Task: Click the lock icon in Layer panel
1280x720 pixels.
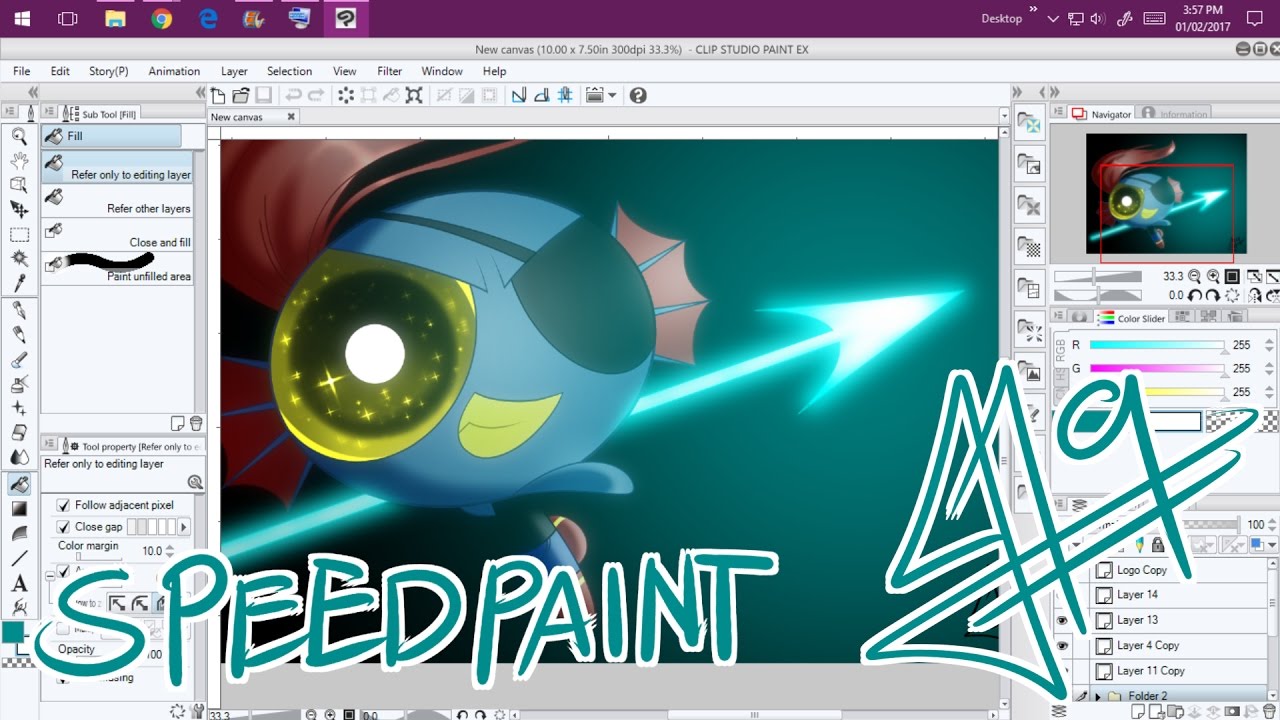Action: pos(1158,545)
